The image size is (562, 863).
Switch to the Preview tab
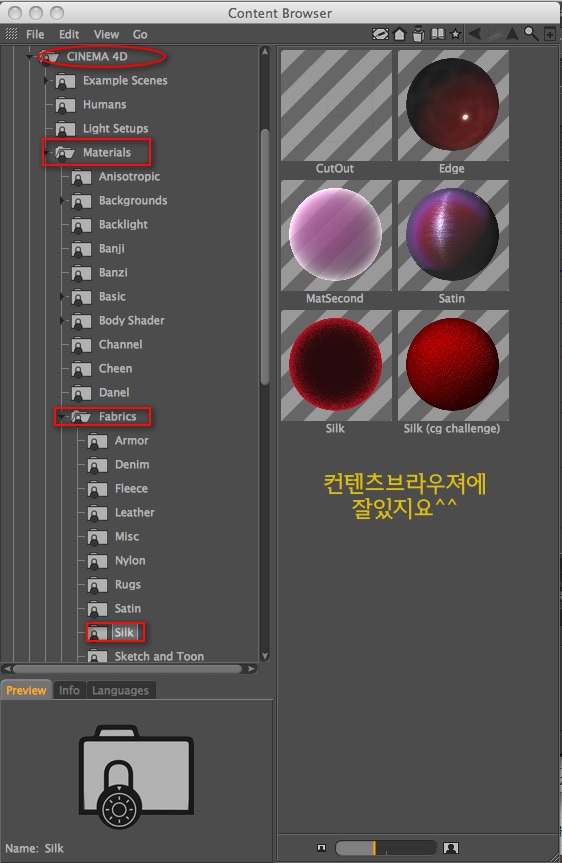[x=26, y=690]
